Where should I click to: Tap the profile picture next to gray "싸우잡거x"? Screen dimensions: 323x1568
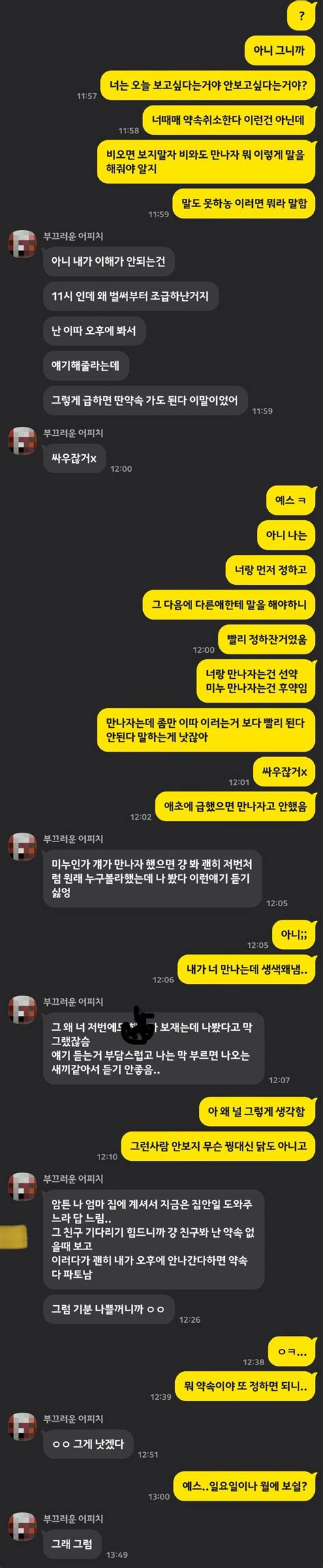22,440
